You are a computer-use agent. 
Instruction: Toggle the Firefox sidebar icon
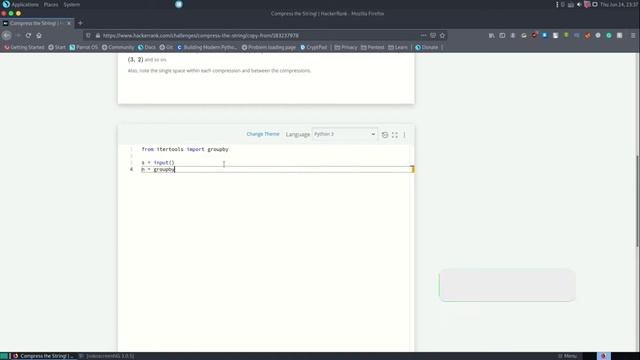[x=502, y=36]
